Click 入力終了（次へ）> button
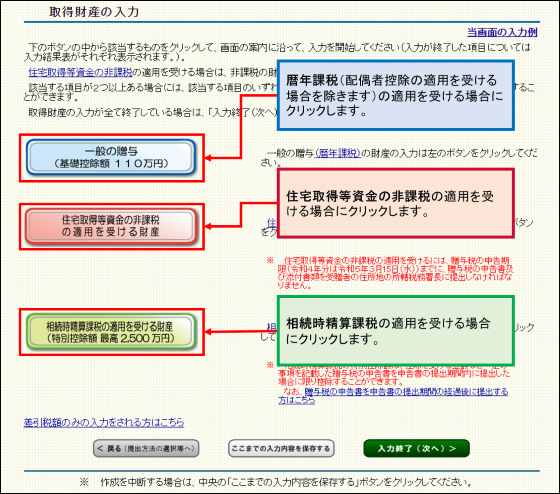 (x=416, y=448)
